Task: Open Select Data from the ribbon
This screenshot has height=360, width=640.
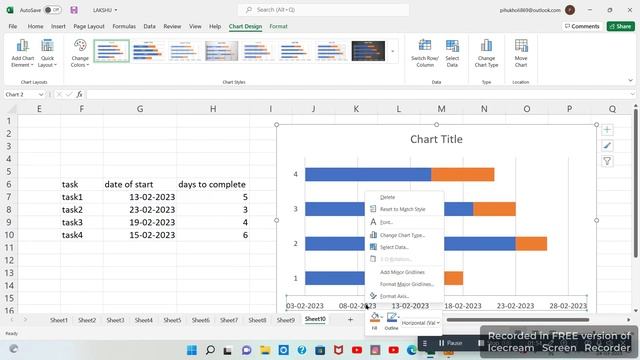Action: (x=452, y=53)
